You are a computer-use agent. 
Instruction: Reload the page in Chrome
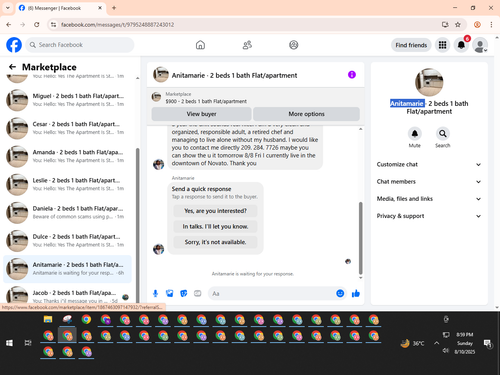[x=37, y=25]
